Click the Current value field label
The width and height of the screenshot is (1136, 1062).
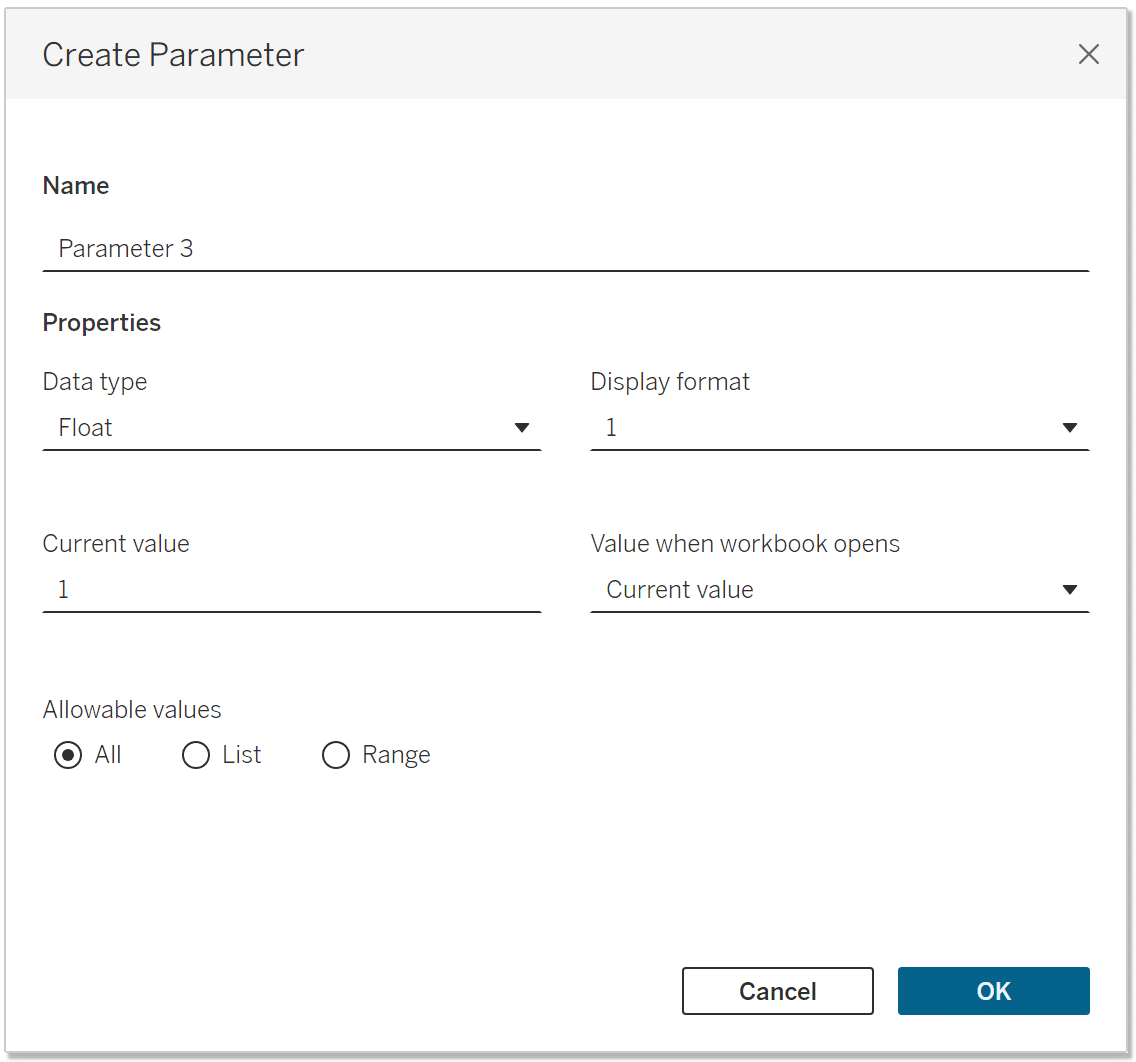116,544
